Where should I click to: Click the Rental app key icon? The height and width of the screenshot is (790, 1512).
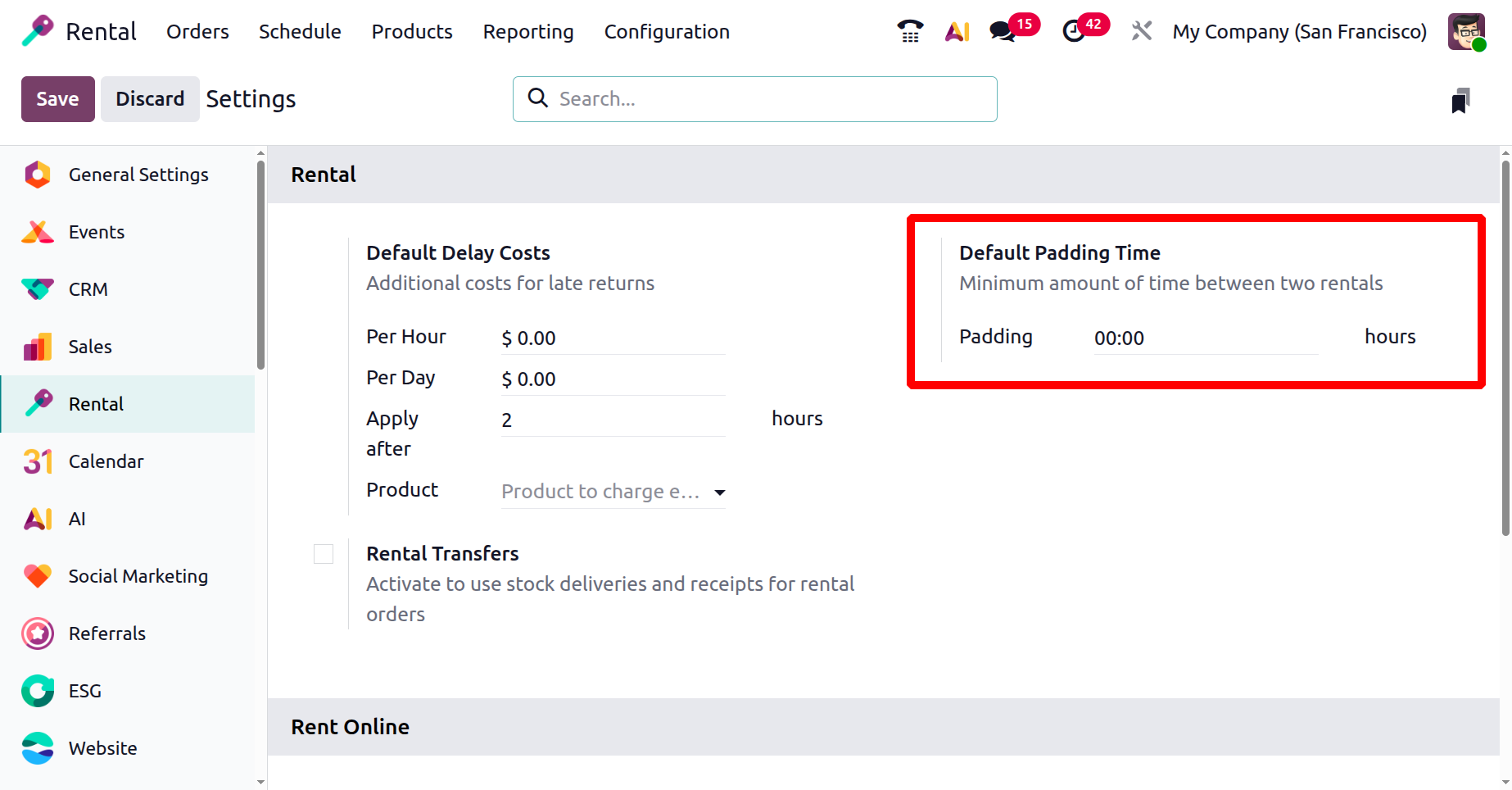(x=37, y=31)
